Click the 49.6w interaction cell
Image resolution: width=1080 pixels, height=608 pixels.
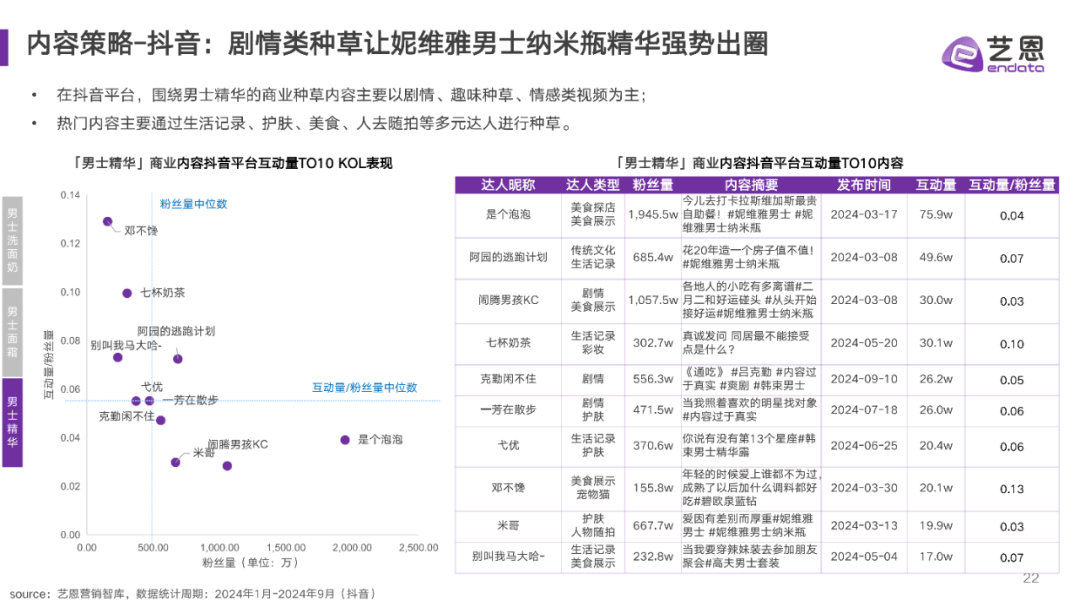[936, 258]
